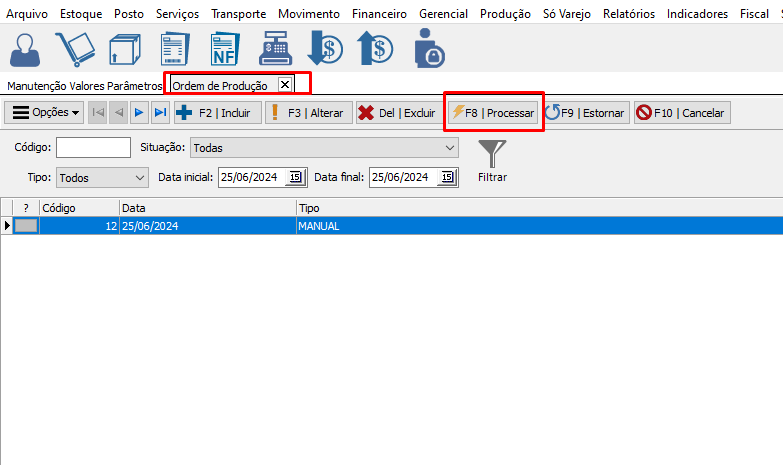Image resolution: width=783 pixels, height=465 pixels.
Task: Close the Ordem de Produção tab
Action: pos(285,85)
